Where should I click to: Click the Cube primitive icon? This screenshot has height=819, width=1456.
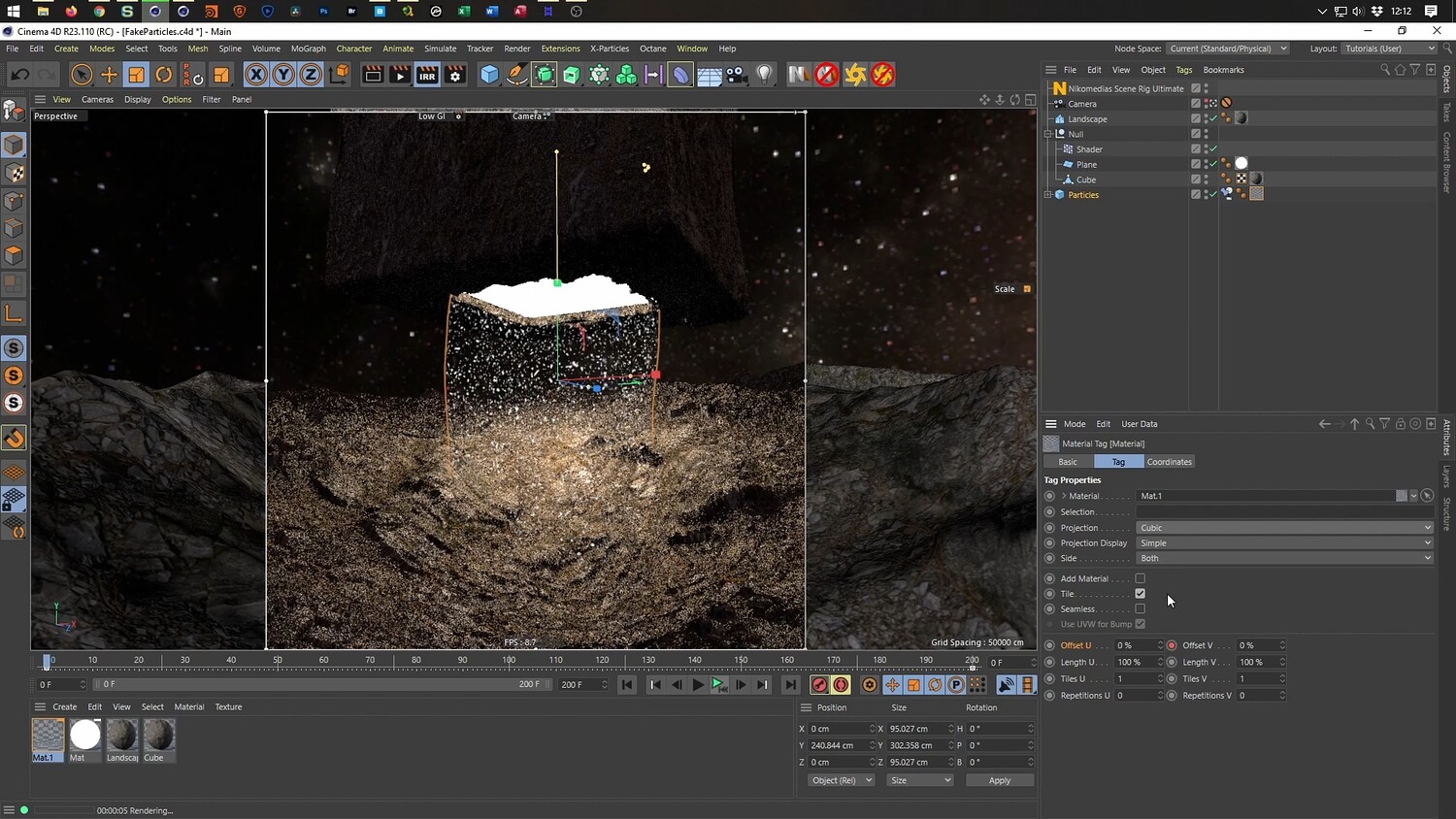[490, 75]
